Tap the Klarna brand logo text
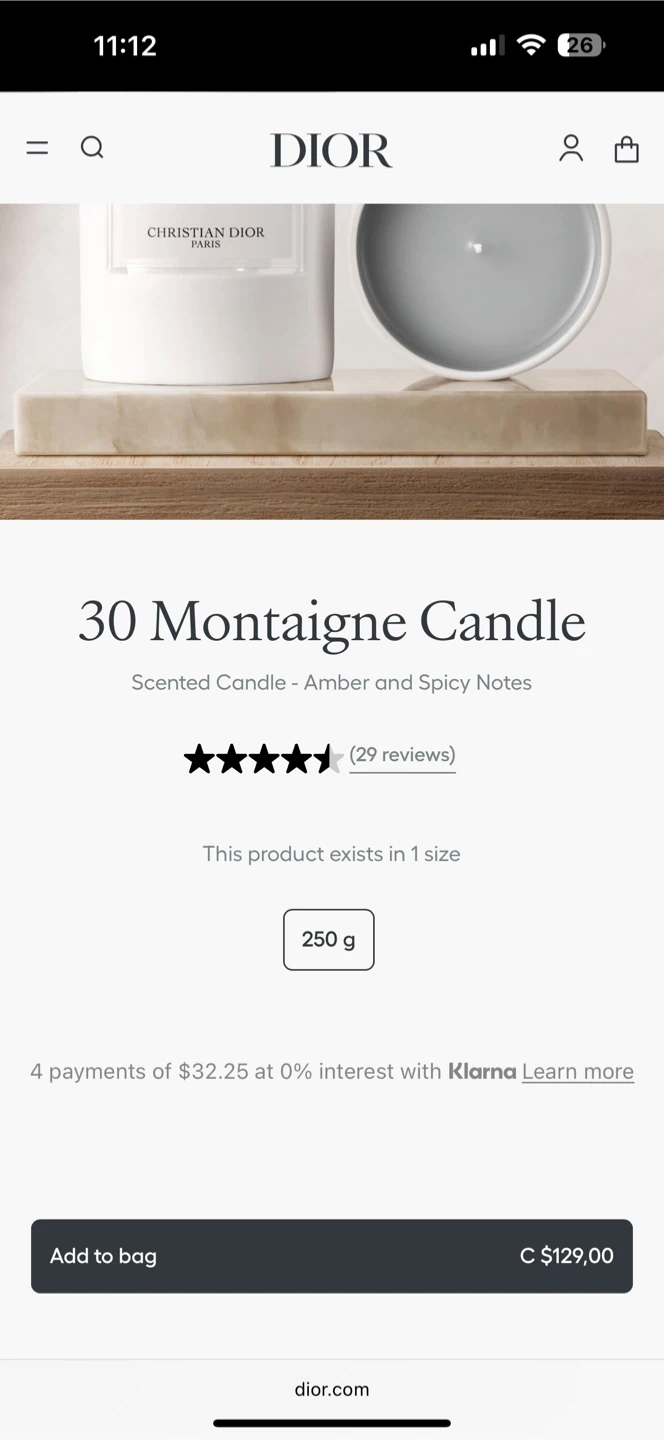 coord(482,1071)
